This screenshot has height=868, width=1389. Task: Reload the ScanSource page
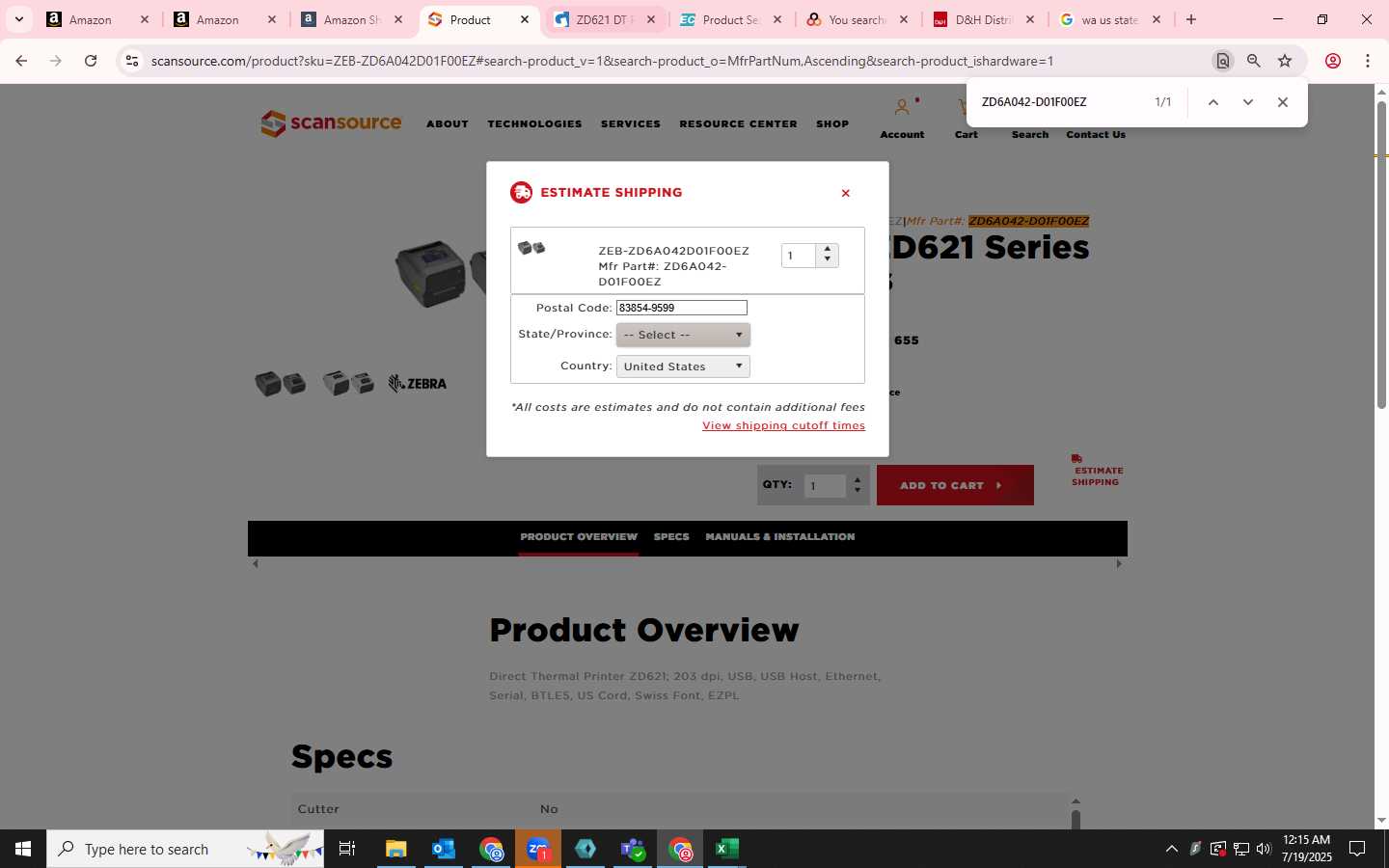tap(91, 61)
